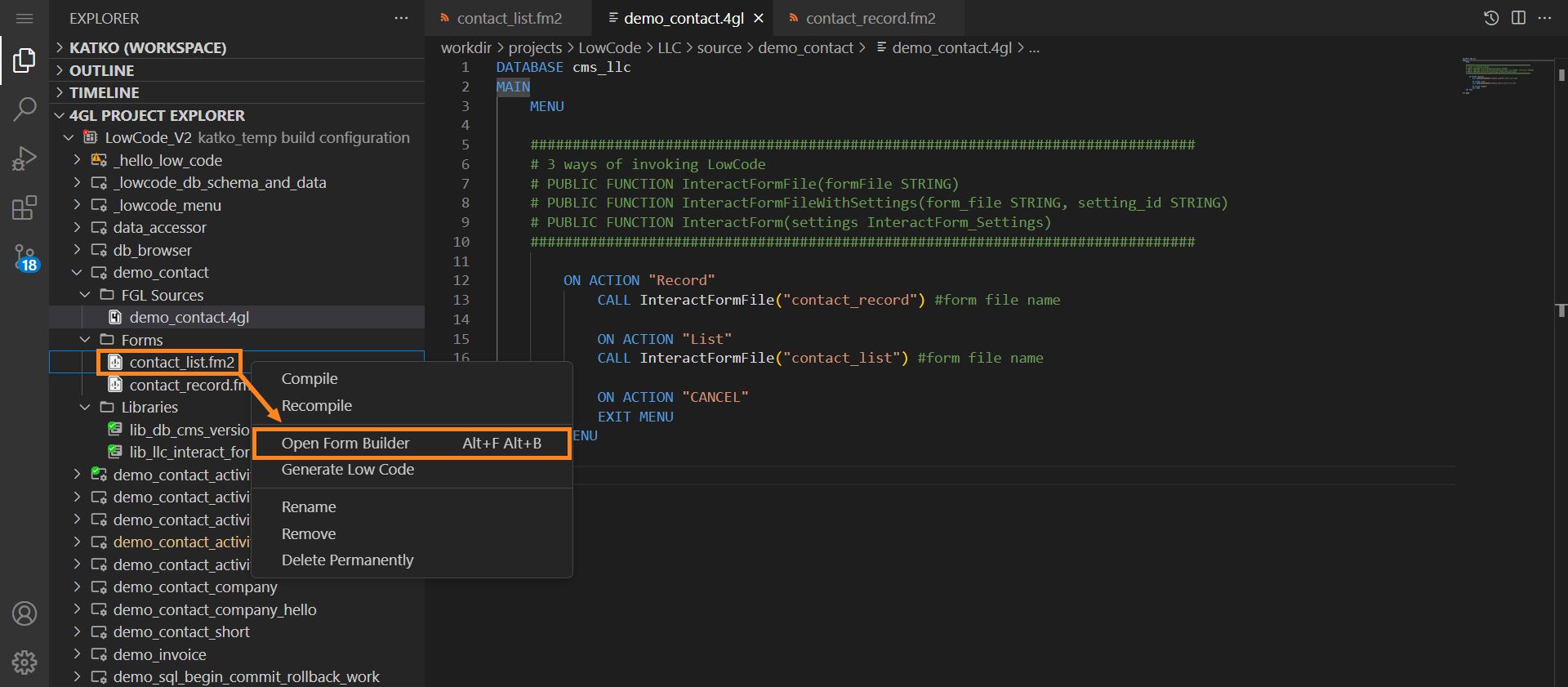The width and height of the screenshot is (1568, 687).
Task: Switch to the contact_record.fm2 tab
Action: [870, 18]
